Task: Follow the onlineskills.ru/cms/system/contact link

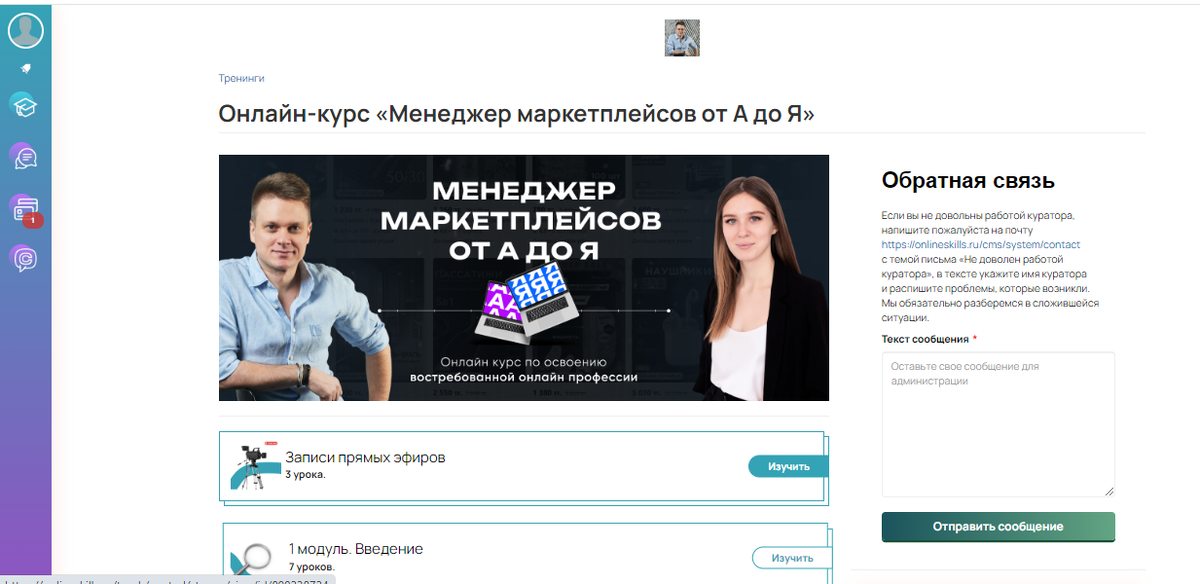Action: pos(981,244)
